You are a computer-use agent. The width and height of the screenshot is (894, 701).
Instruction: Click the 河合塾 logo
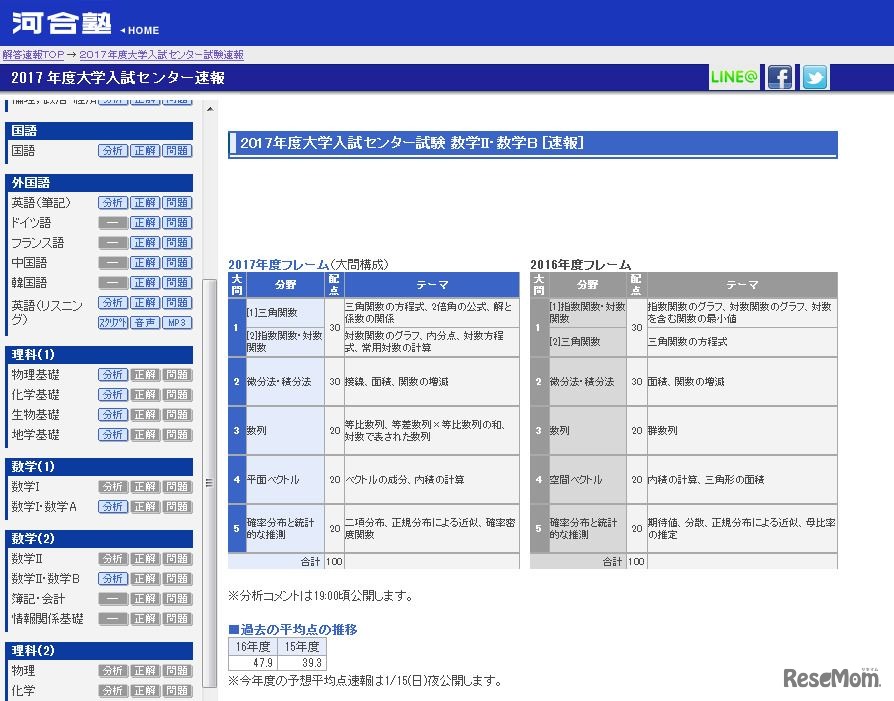[62, 22]
